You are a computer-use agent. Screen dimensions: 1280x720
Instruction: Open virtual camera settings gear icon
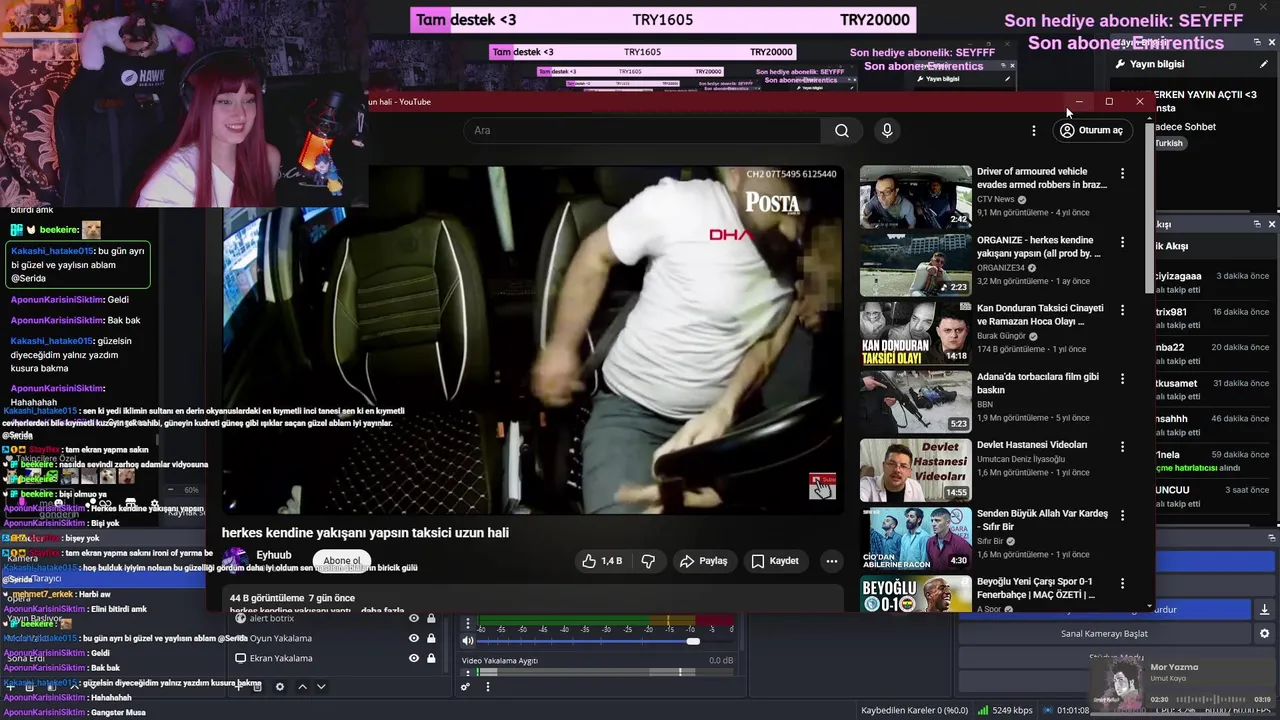point(1264,634)
